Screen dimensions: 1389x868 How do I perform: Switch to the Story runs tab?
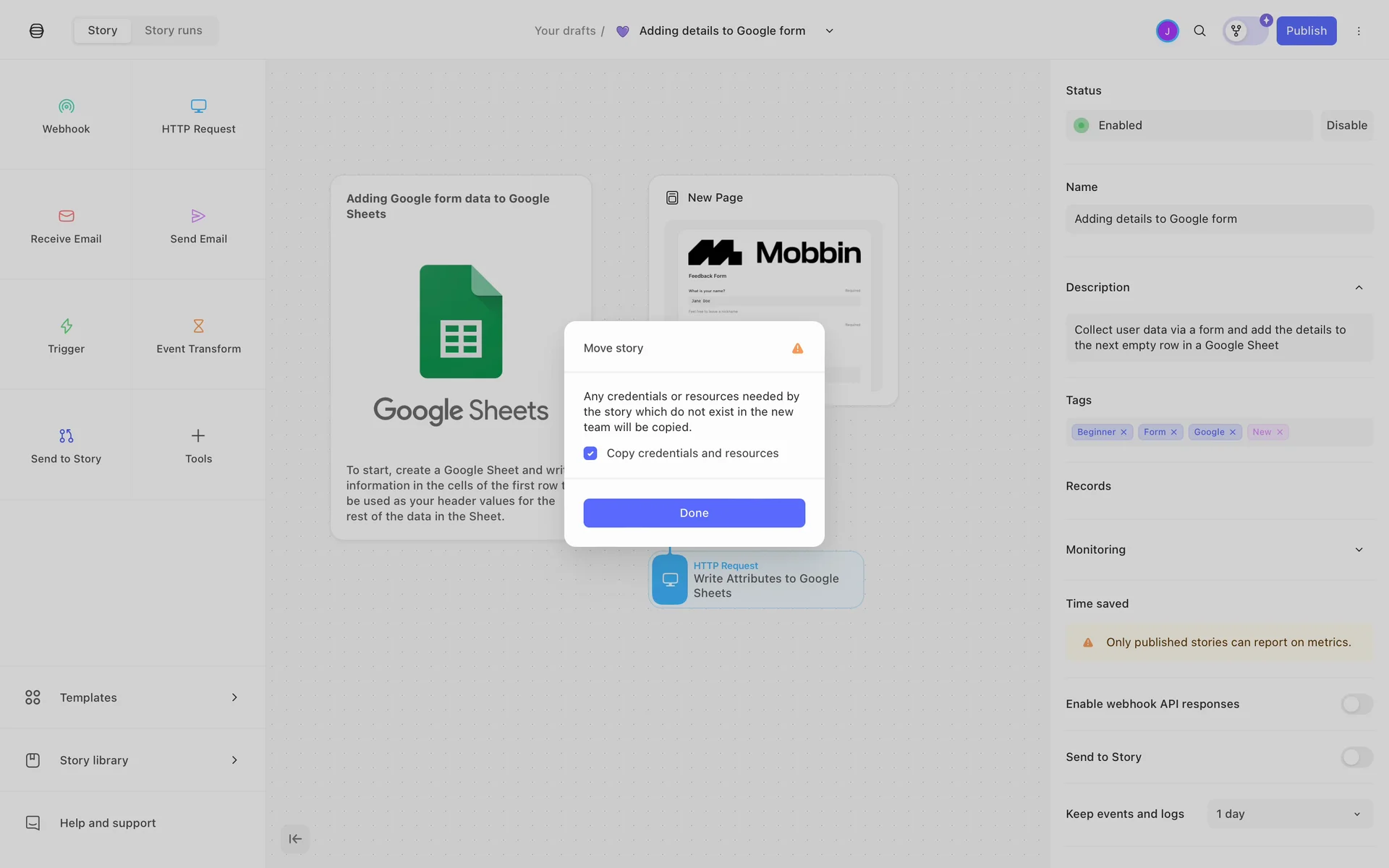click(x=173, y=30)
